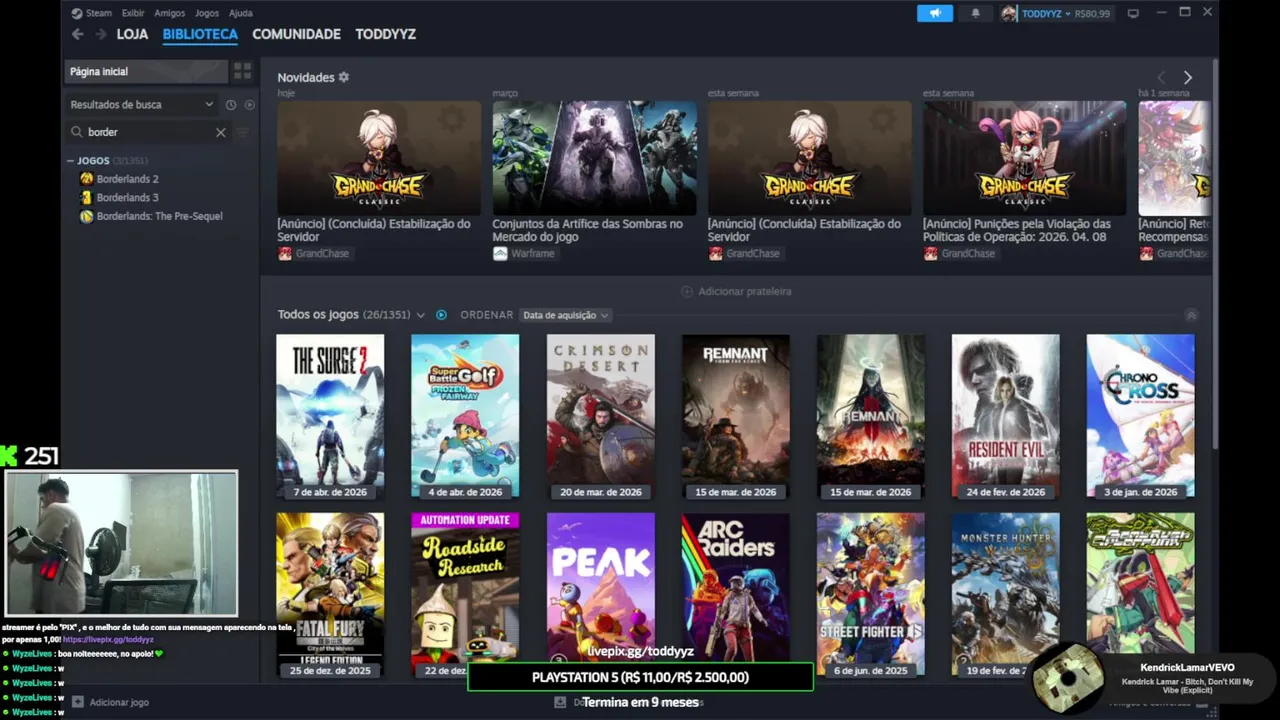This screenshot has width=1280, height=720.
Task: Go to the BIBLIOTECA tab
Action: [x=200, y=34]
